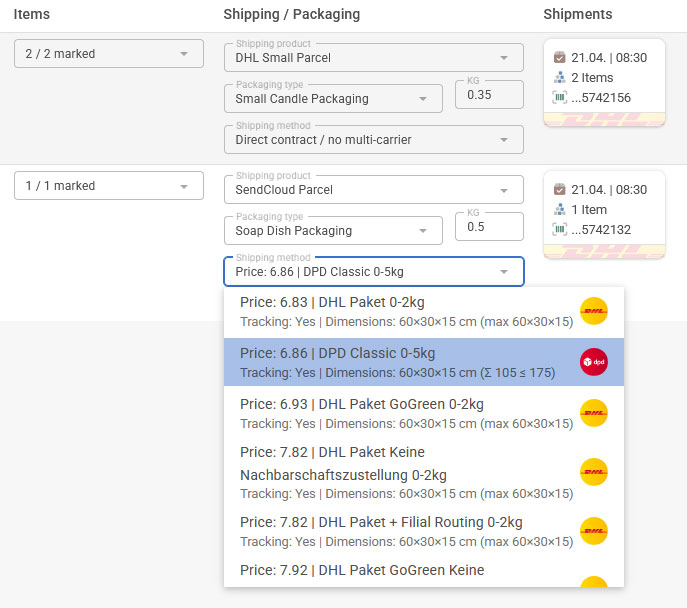Click items icon next to '2 Items'
Screen dimensions: 687x608
560,78
